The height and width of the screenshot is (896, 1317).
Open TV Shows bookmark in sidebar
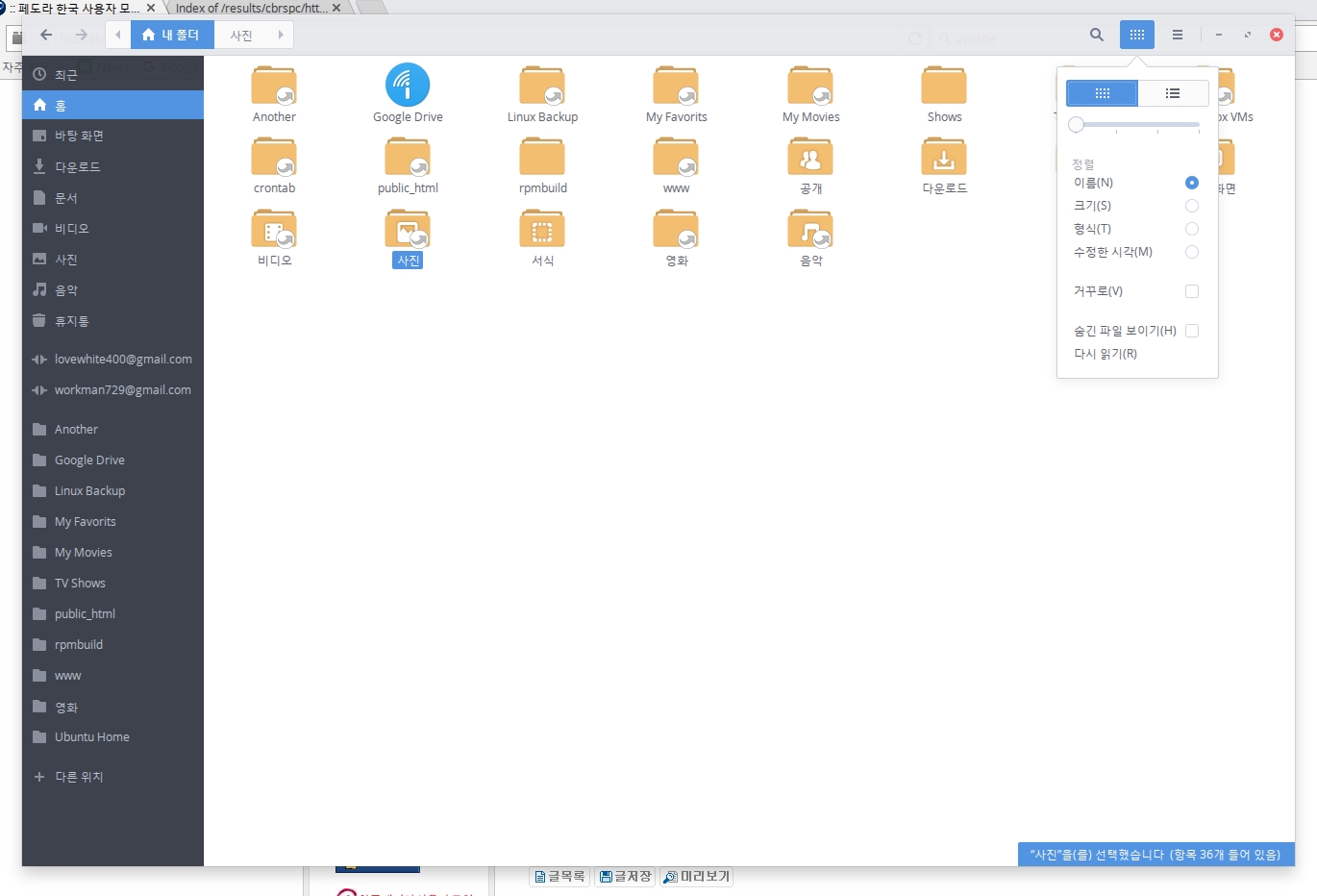tap(112, 583)
